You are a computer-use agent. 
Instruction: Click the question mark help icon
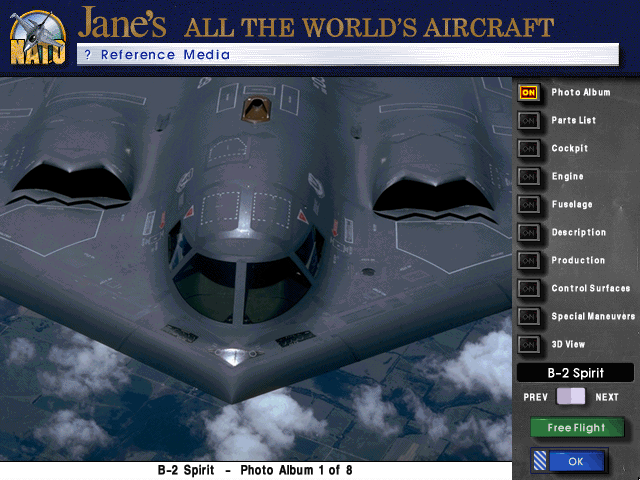coord(88,55)
